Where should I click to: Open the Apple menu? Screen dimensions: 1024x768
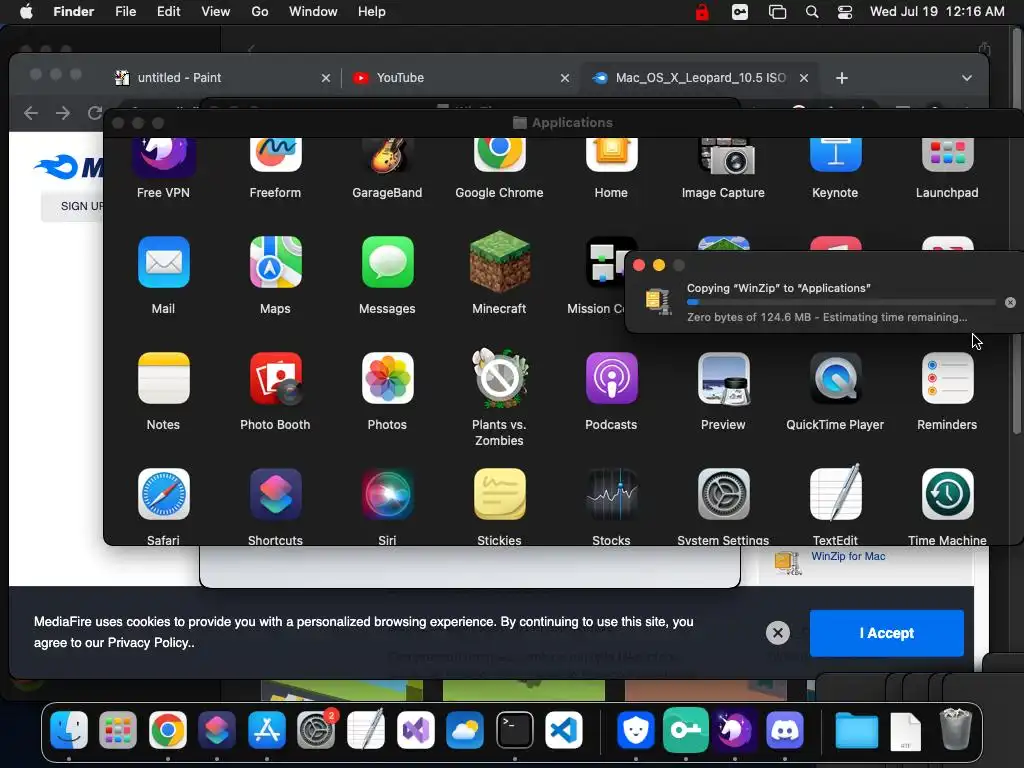point(26,12)
